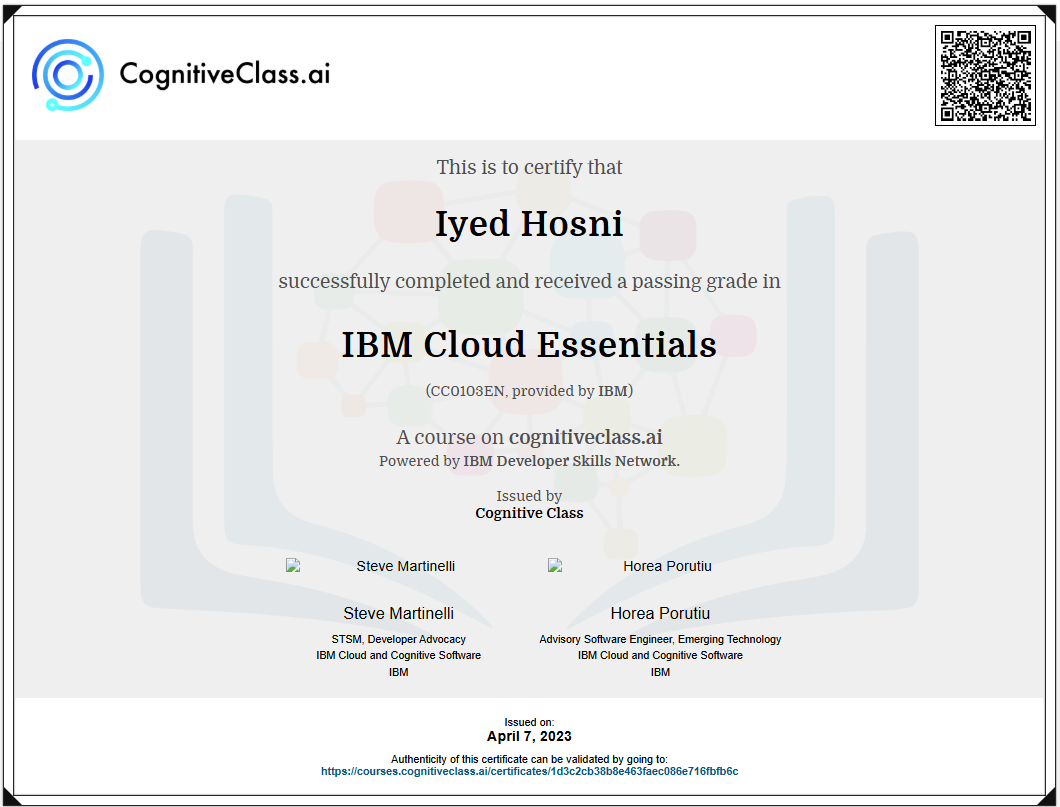Click the CognitiveClass.ai circular logo
Viewport: 1060px width, 807px height.
[x=68, y=75]
